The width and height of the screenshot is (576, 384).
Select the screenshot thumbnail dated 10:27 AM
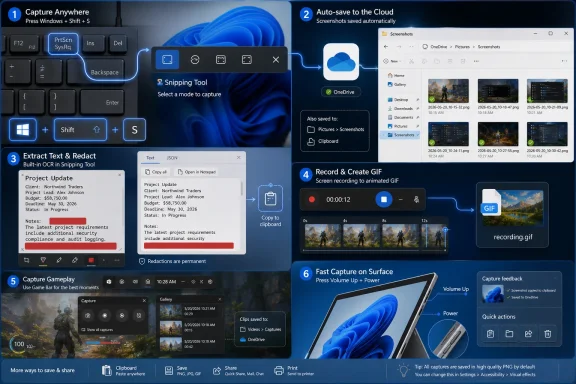(498, 134)
